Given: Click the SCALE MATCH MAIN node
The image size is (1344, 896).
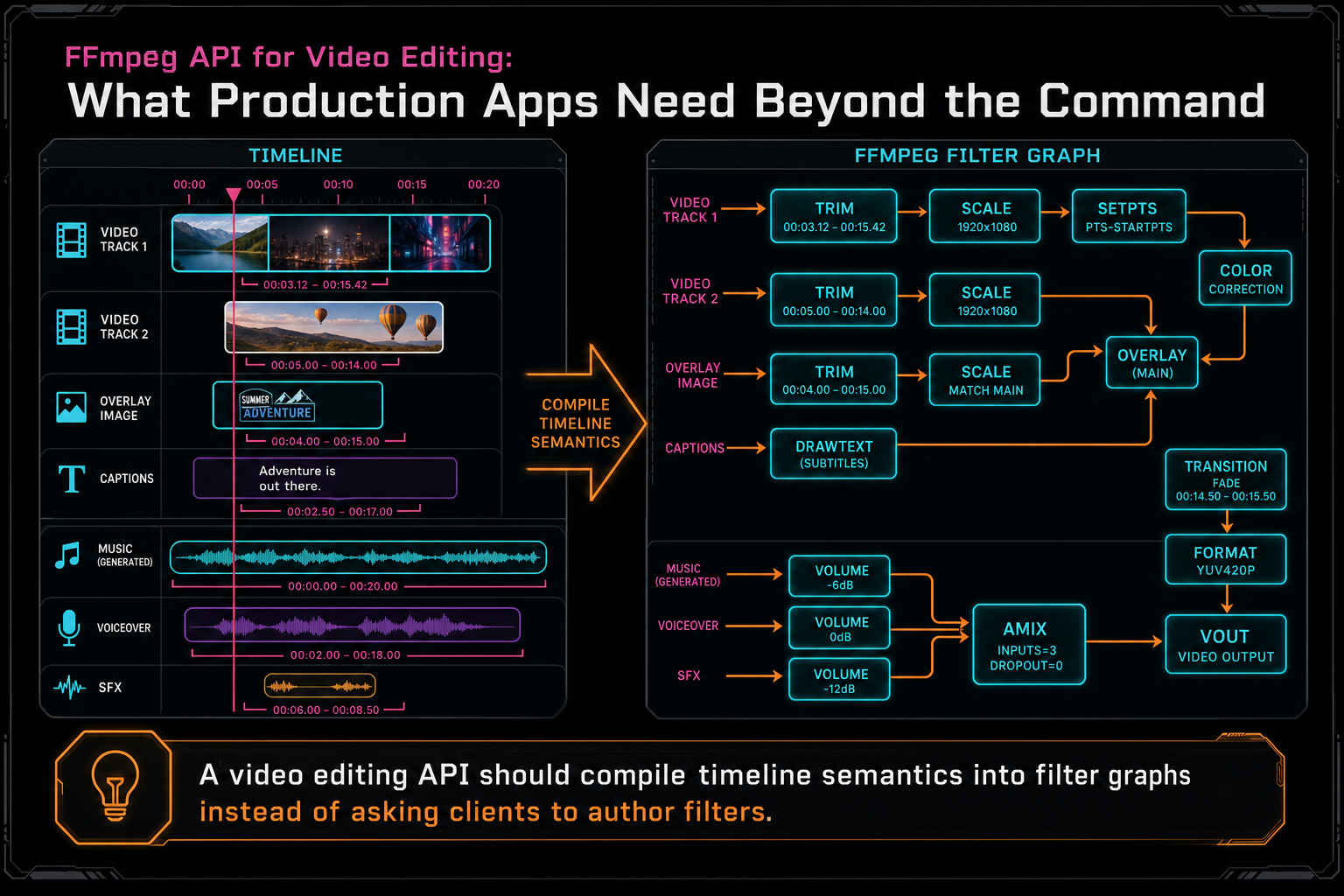Looking at the screenshot, I should (985, 380).
